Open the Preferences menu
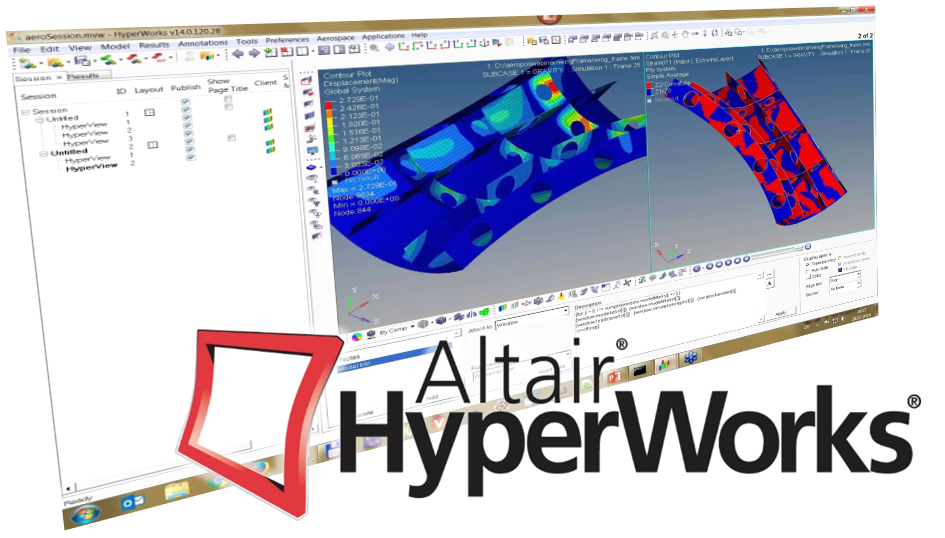Viewport: 945px width, 538px height. (287, 40)
